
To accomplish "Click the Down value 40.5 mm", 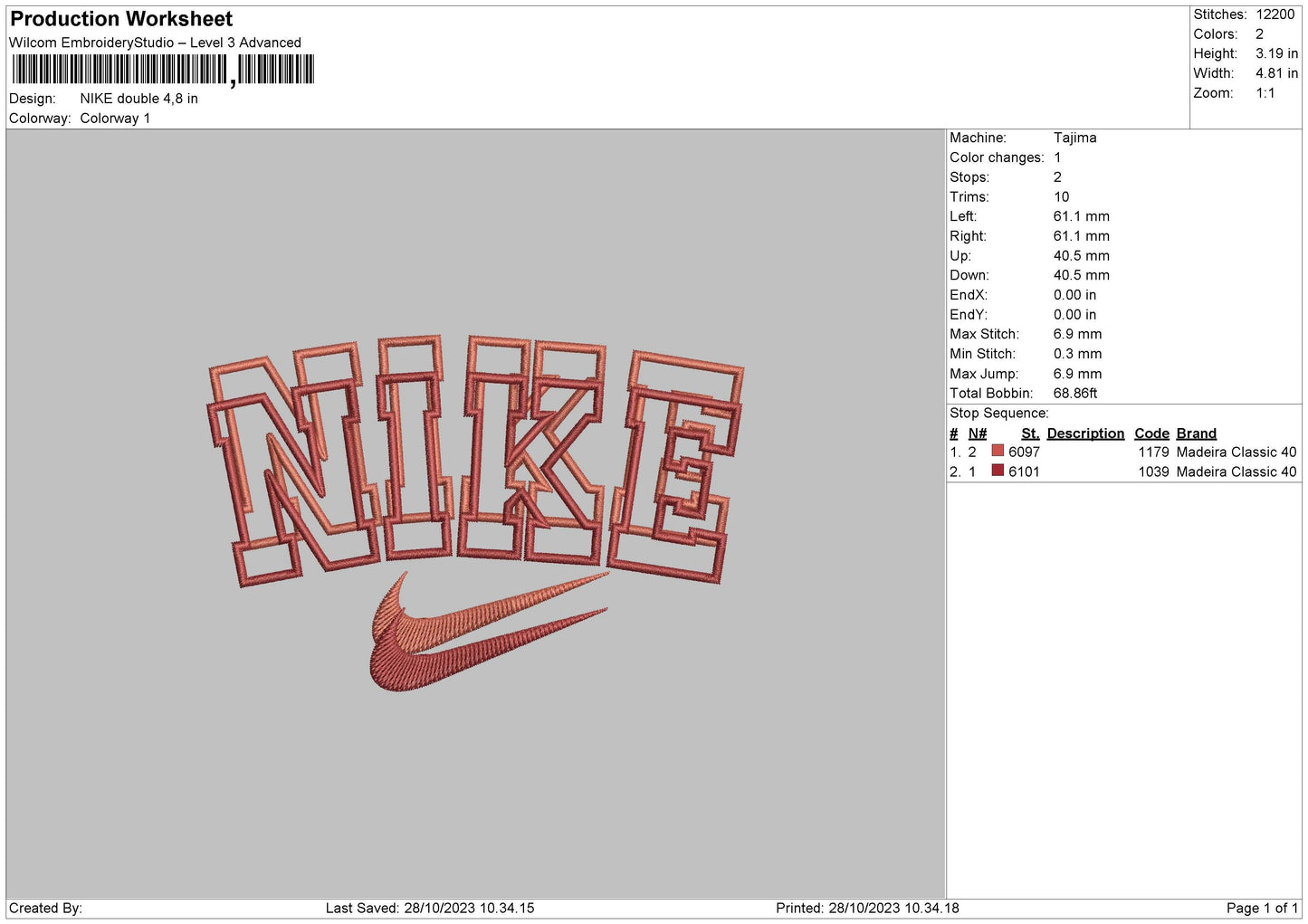I will coord(1081,275).
